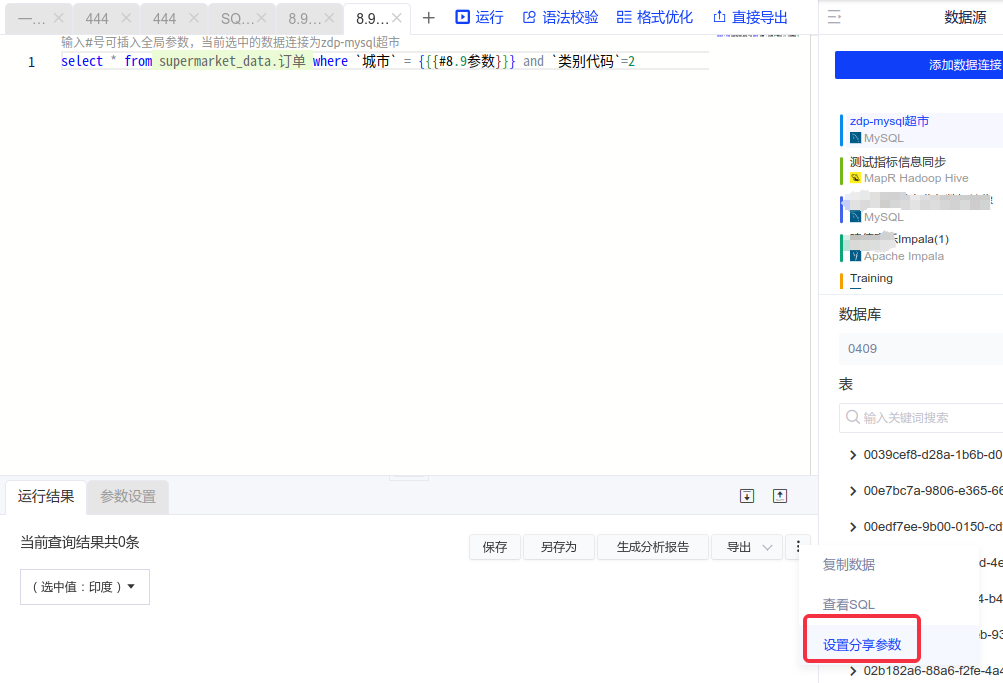Collapse the 数据源 panel via header icon
Screen dimensions: 1003x683
(x=835, y=18)
